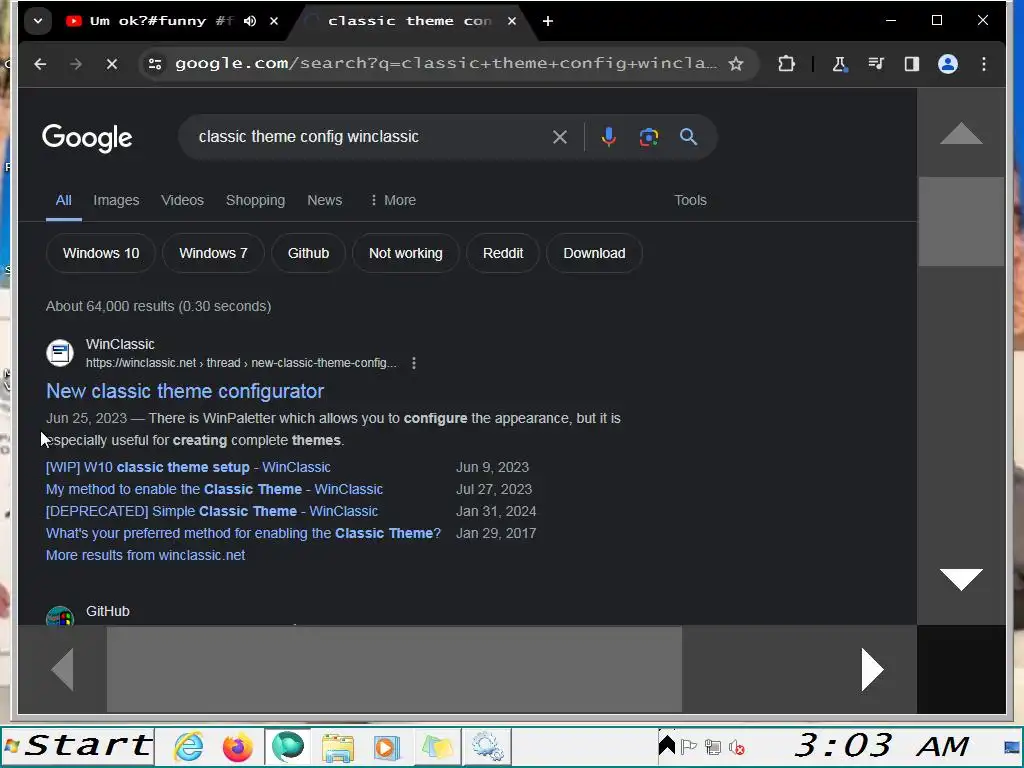Click the vertical scrollbar thumb
Viewport: 1024px width, 768px height.
[961, 222]
